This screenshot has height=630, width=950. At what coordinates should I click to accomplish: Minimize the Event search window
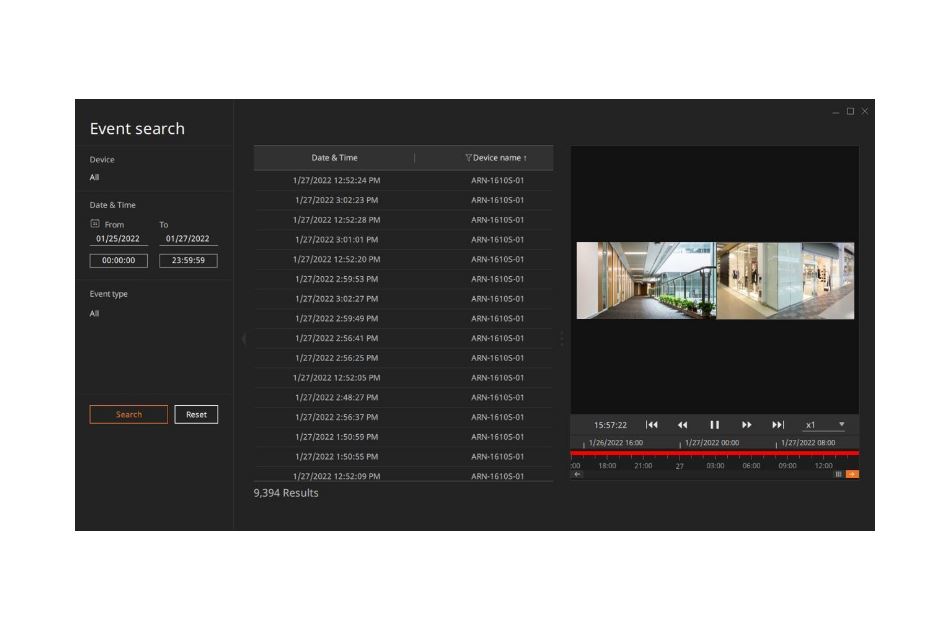point(835,112)
